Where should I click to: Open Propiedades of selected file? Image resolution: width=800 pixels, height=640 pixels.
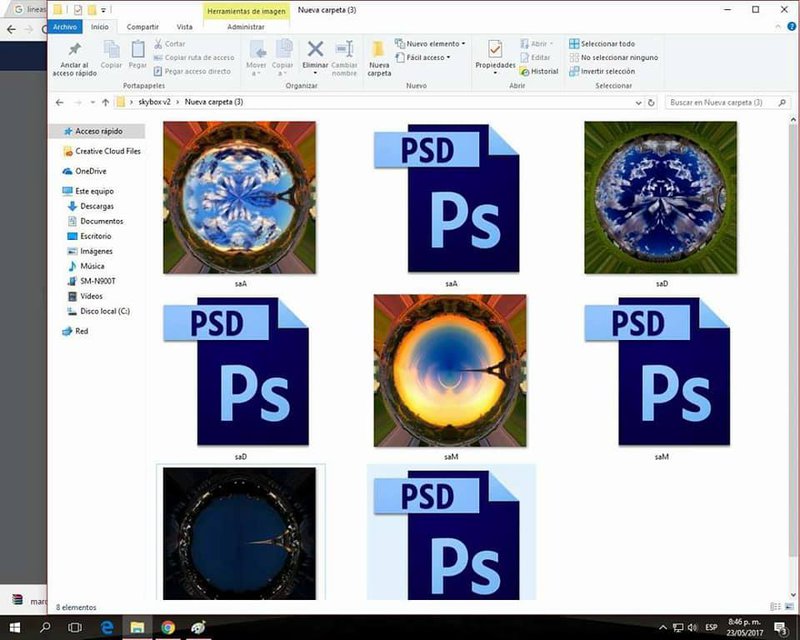(x=495, y=55)
